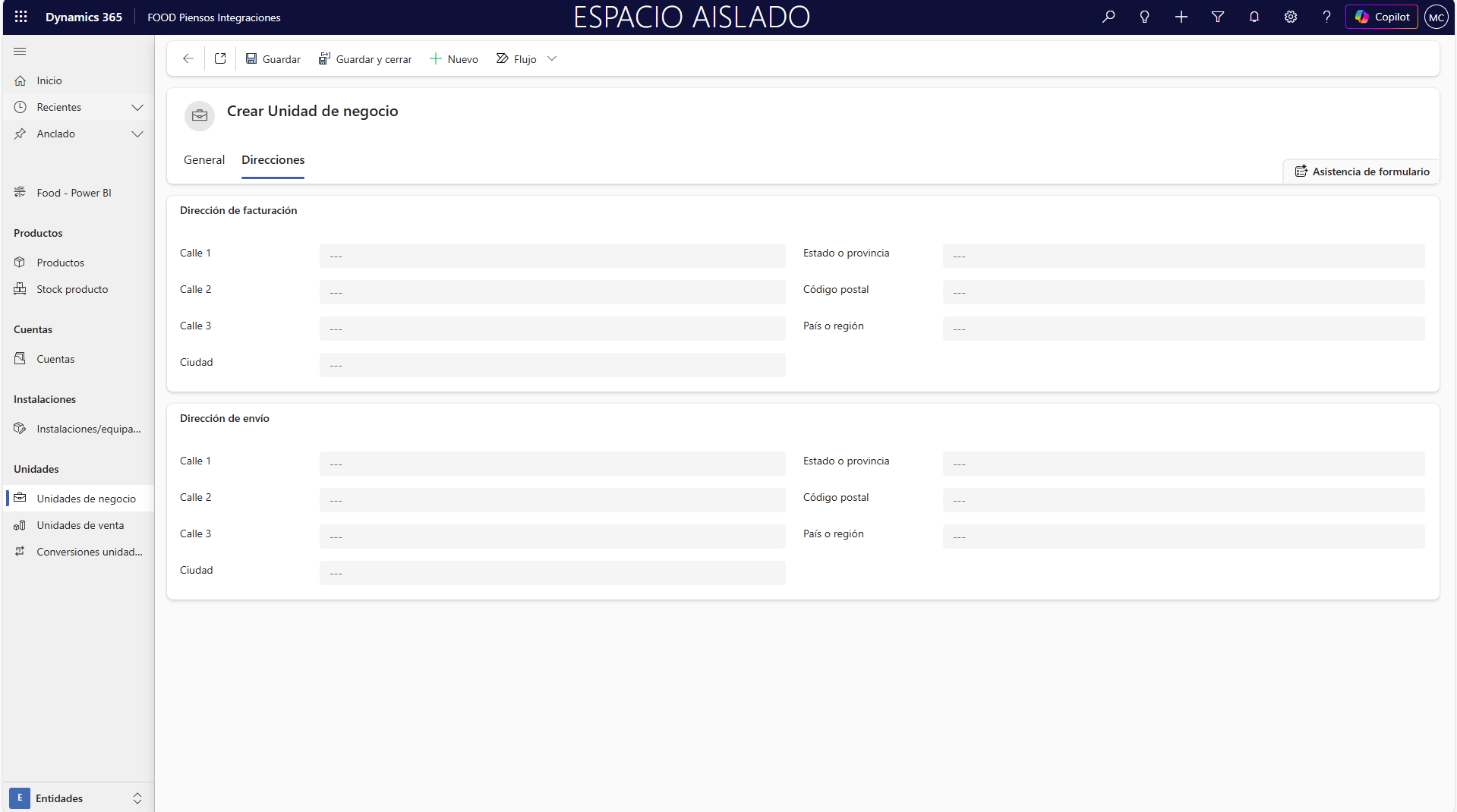Open the app launcher waffle icon
The width and height of the screenshot is (1457, 812).
click(21, 17)
